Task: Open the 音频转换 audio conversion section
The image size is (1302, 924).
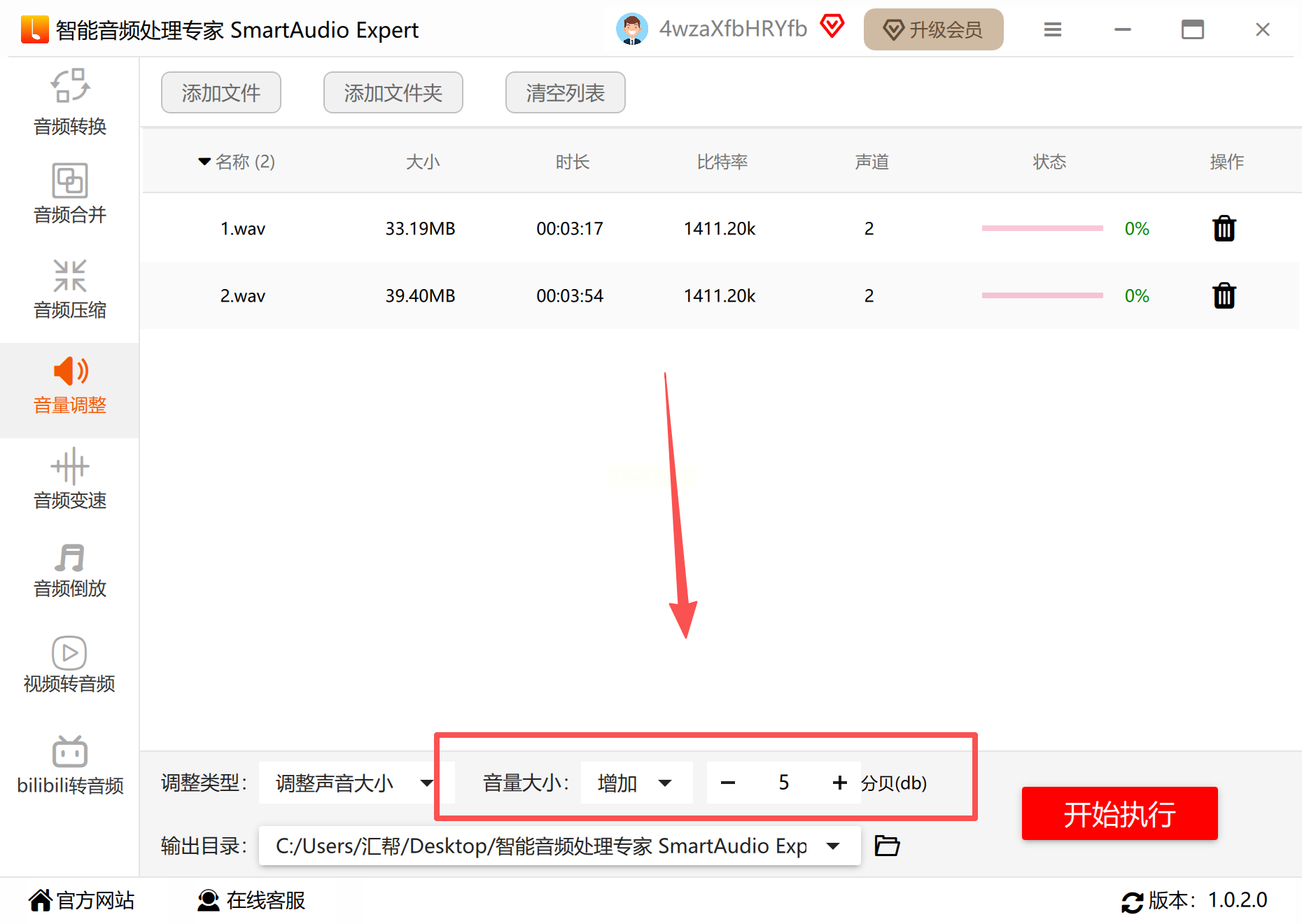Action: [x=70, y=102]
